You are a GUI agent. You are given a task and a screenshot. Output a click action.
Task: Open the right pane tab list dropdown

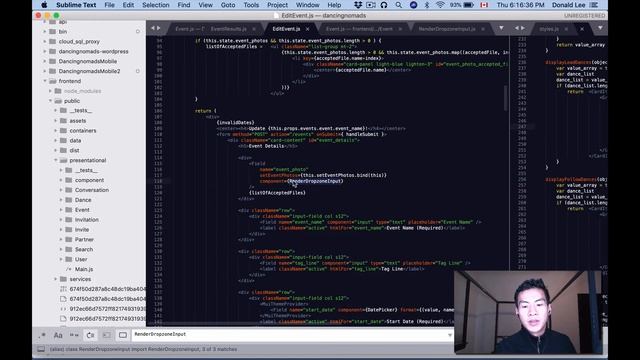click(600, 28)
